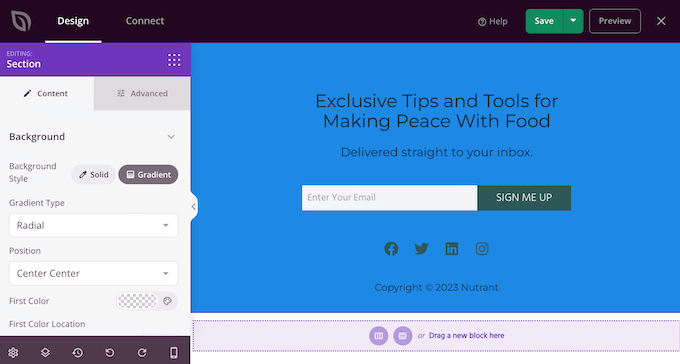Add a full-width section icon in drop area
The image size is (680, 364).
coord(402,335)
